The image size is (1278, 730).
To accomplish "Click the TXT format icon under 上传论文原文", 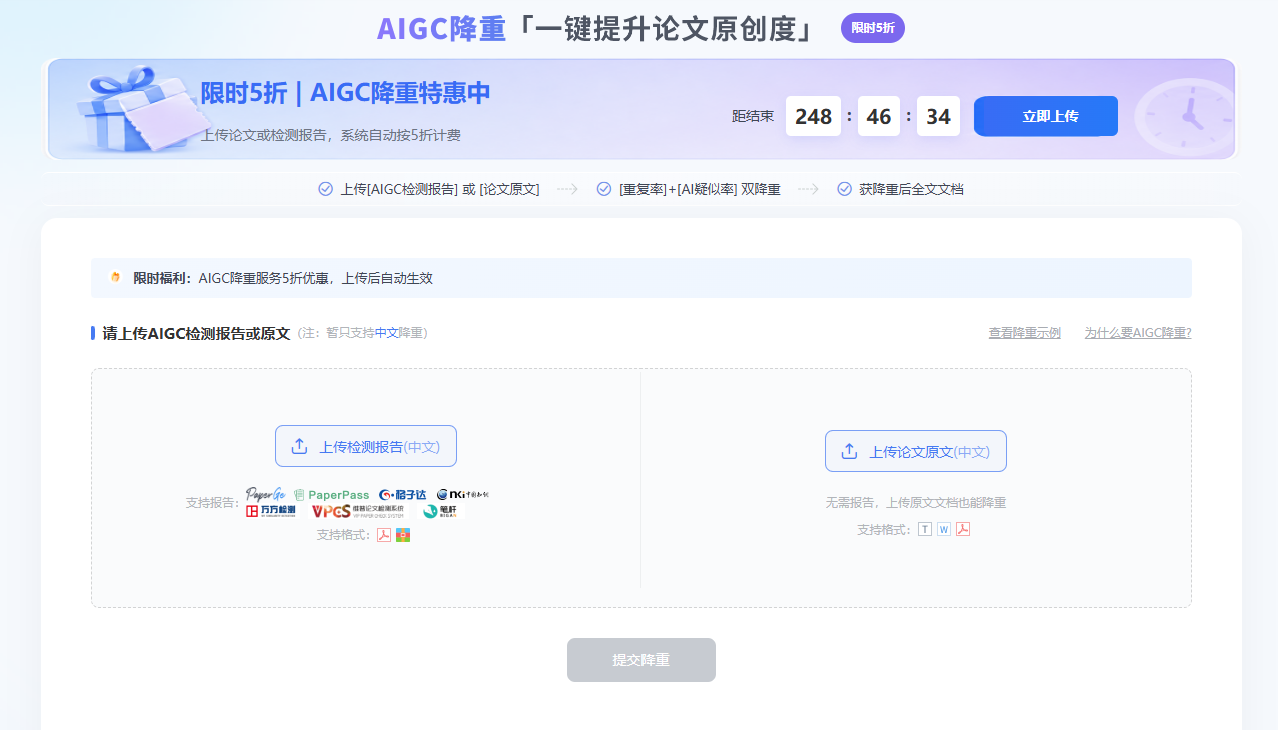I will click(925, 529).
